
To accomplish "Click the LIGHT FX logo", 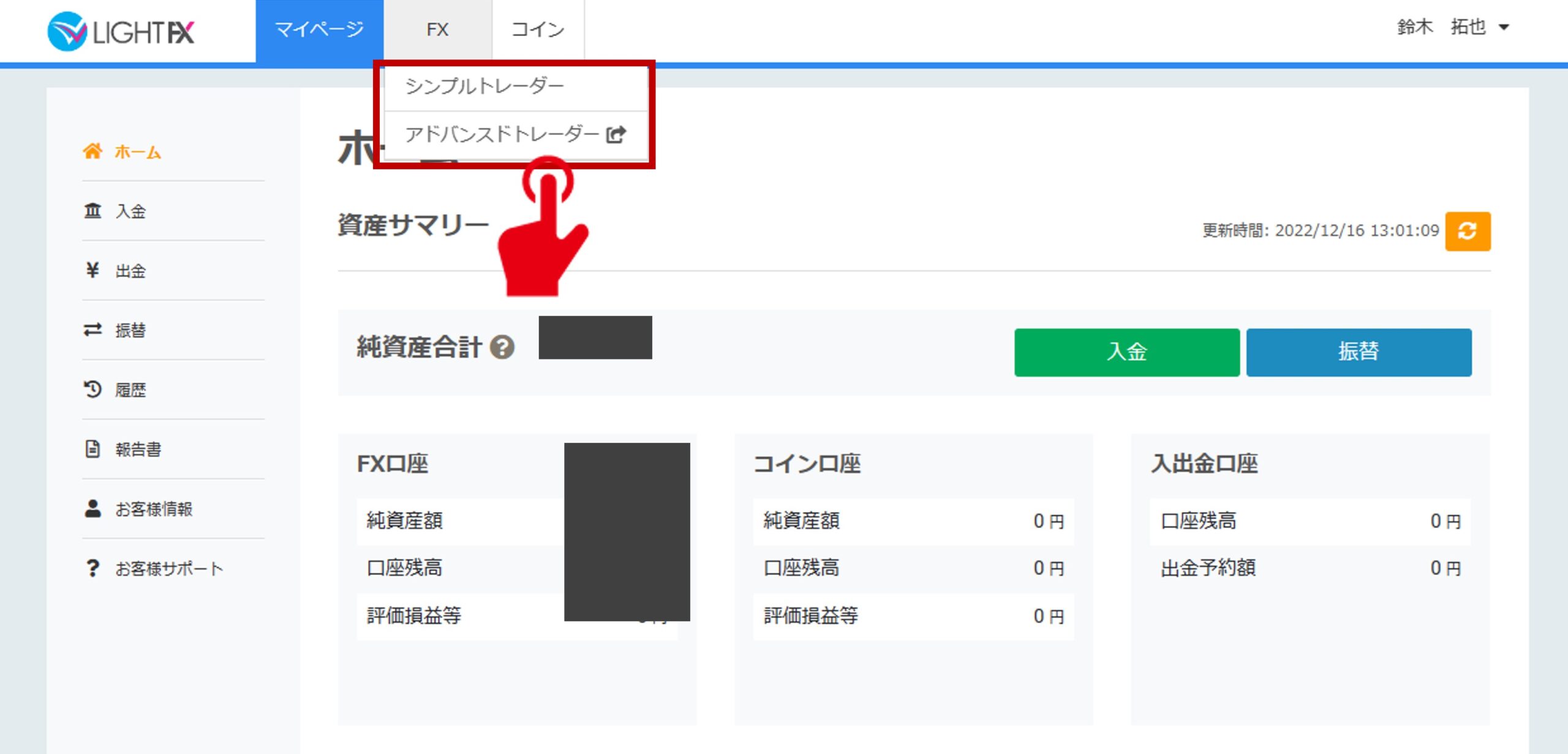I will coord(121,31).
